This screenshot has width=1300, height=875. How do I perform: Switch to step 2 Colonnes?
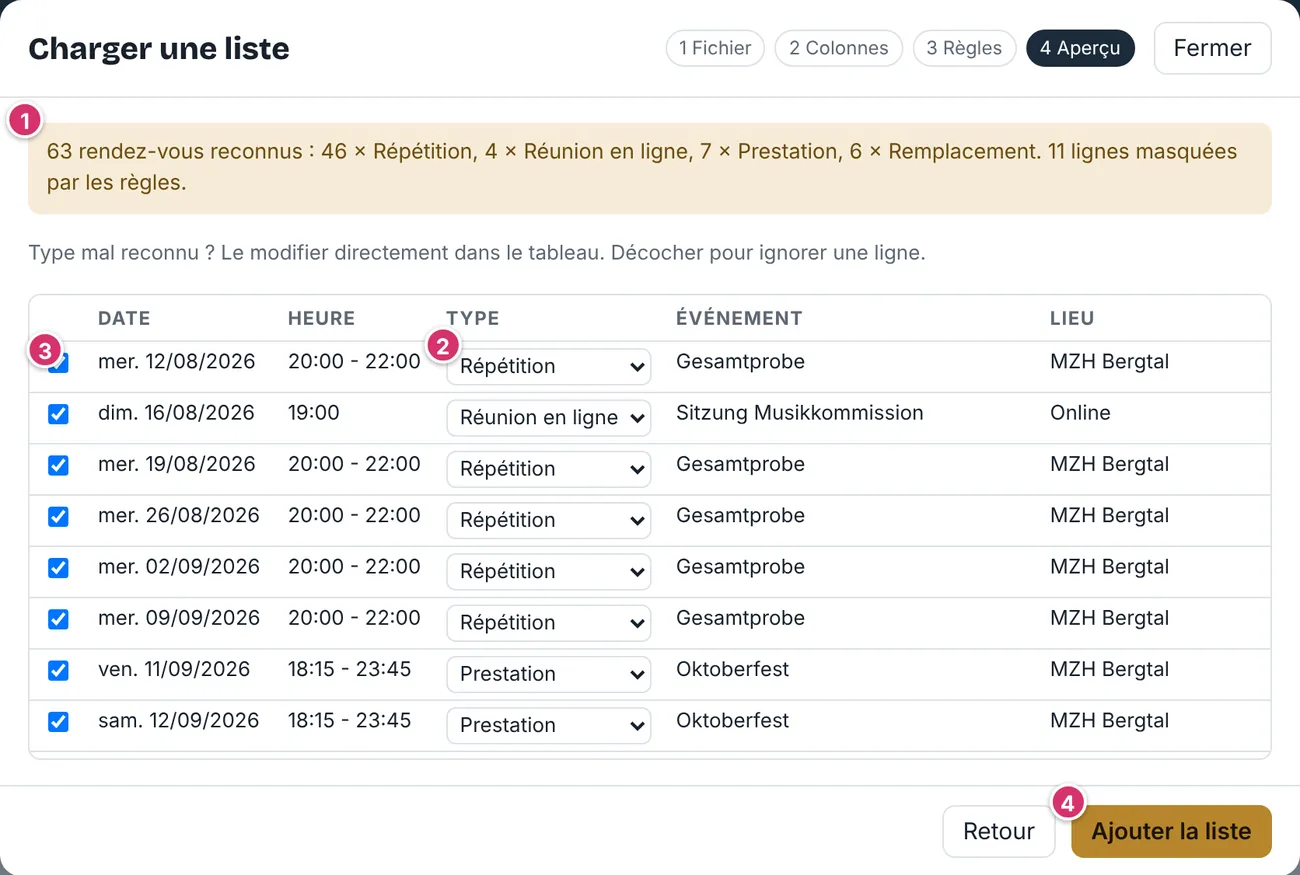(838, 48)
